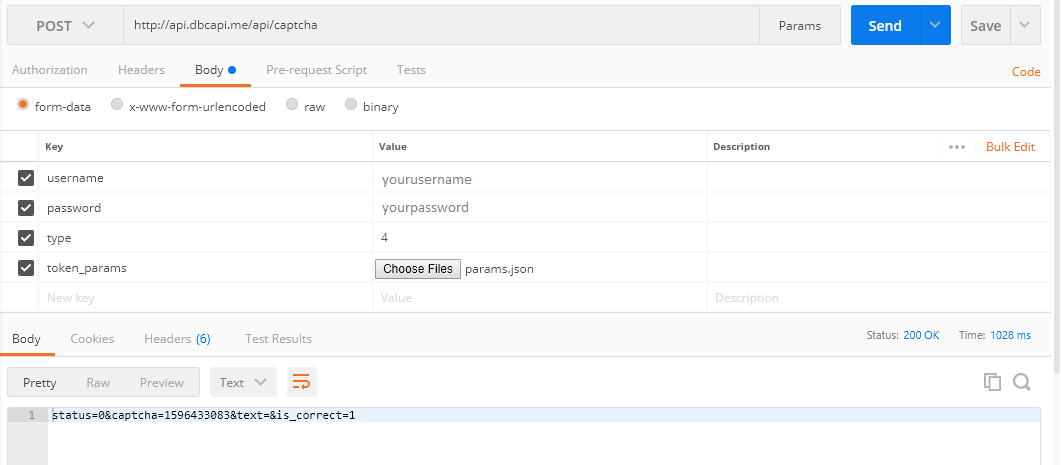Select the binary body option
Image resolution: width=1063 pixels, height=465 pixels.
(351, 106)
